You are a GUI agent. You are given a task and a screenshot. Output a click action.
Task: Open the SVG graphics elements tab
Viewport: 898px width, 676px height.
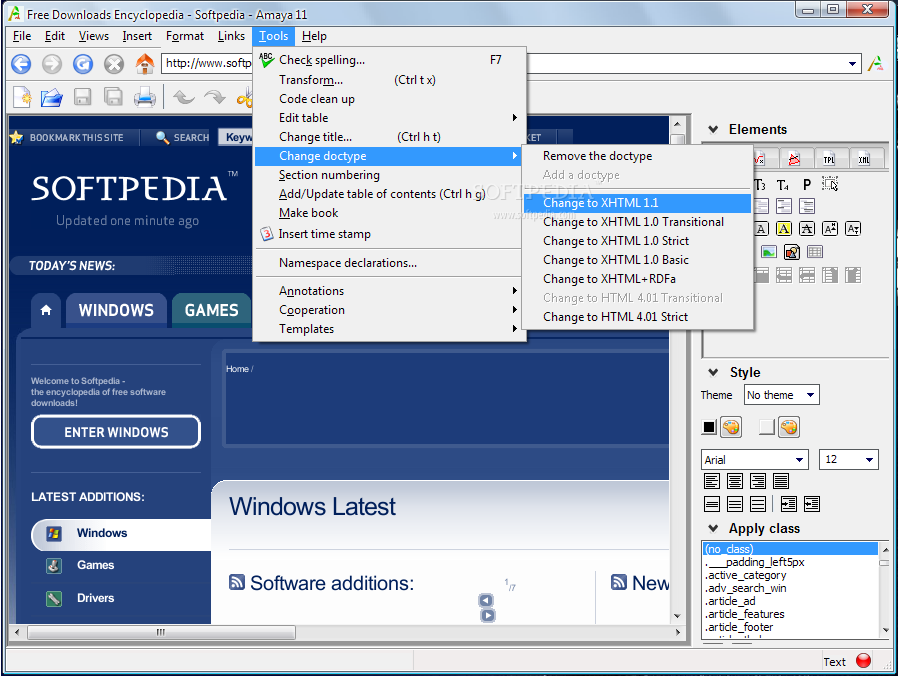click(794, 159)
